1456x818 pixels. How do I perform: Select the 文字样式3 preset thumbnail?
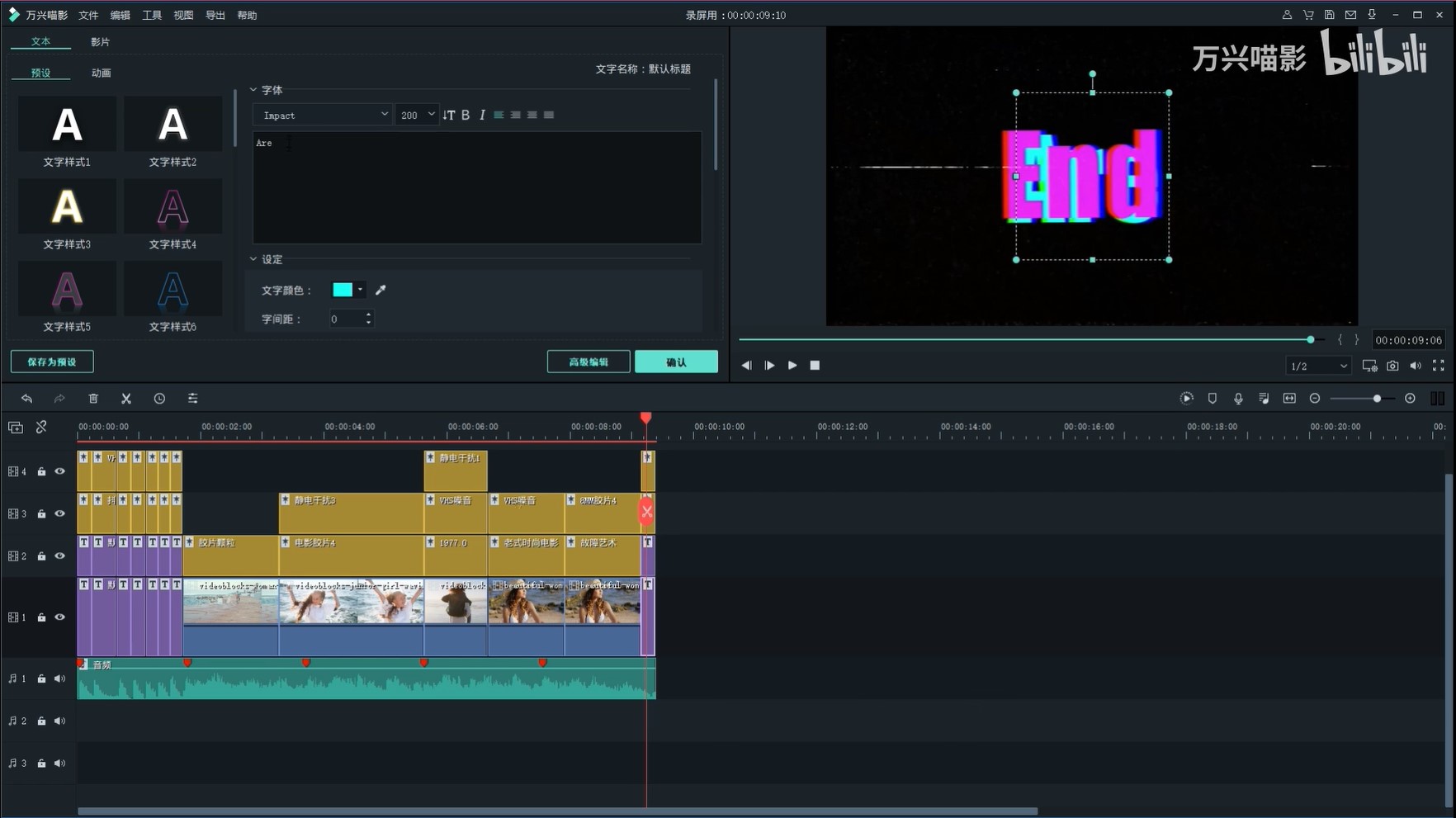click(67, 207)
